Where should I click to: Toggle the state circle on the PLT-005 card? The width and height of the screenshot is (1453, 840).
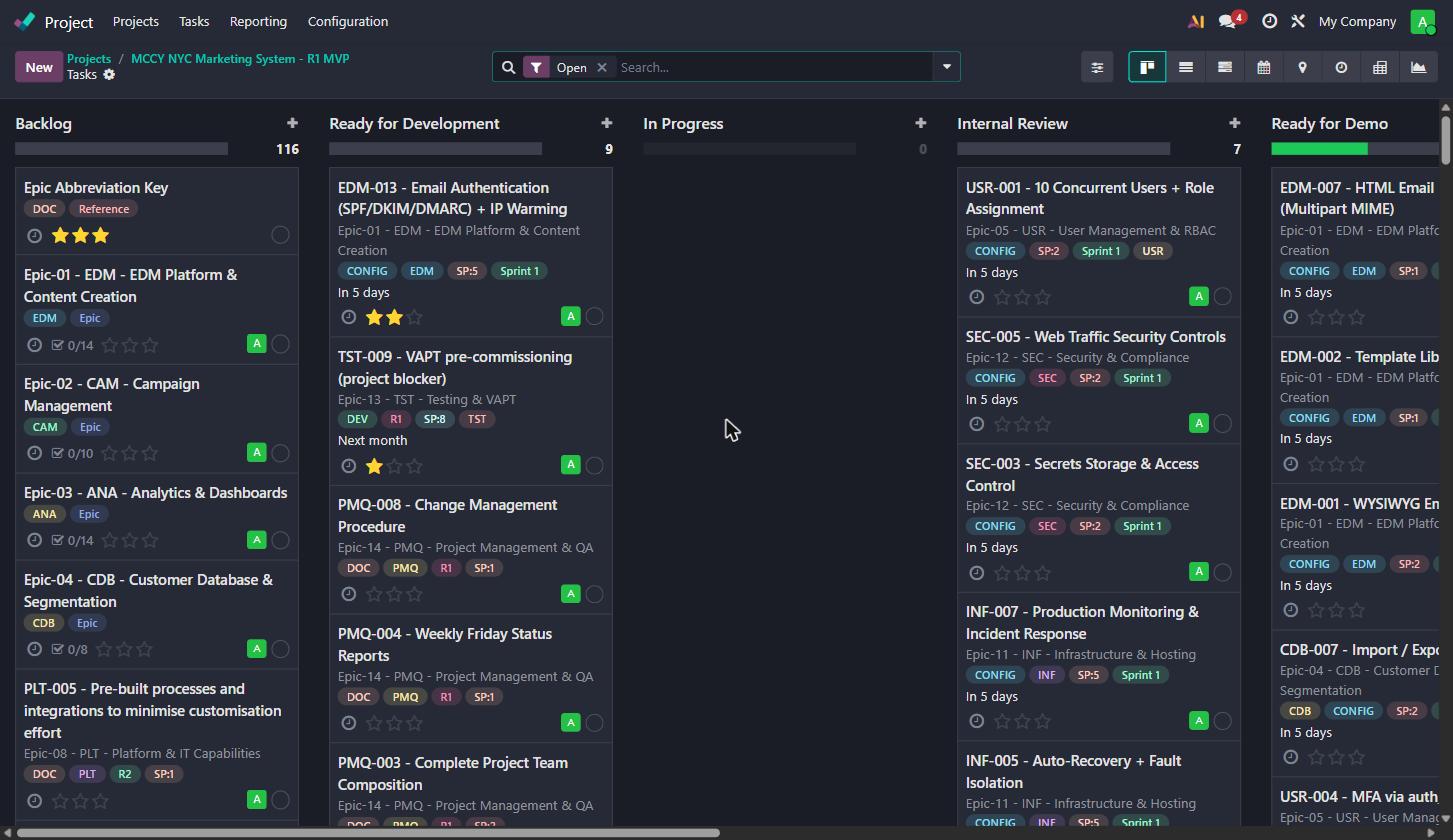pyautogui.click(x=280, y=800)
